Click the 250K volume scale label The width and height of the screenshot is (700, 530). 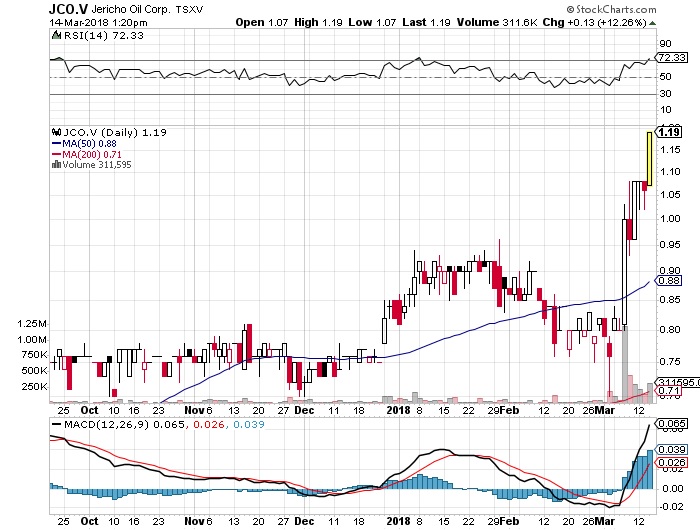pyautogui.click(x=34, y=387)
